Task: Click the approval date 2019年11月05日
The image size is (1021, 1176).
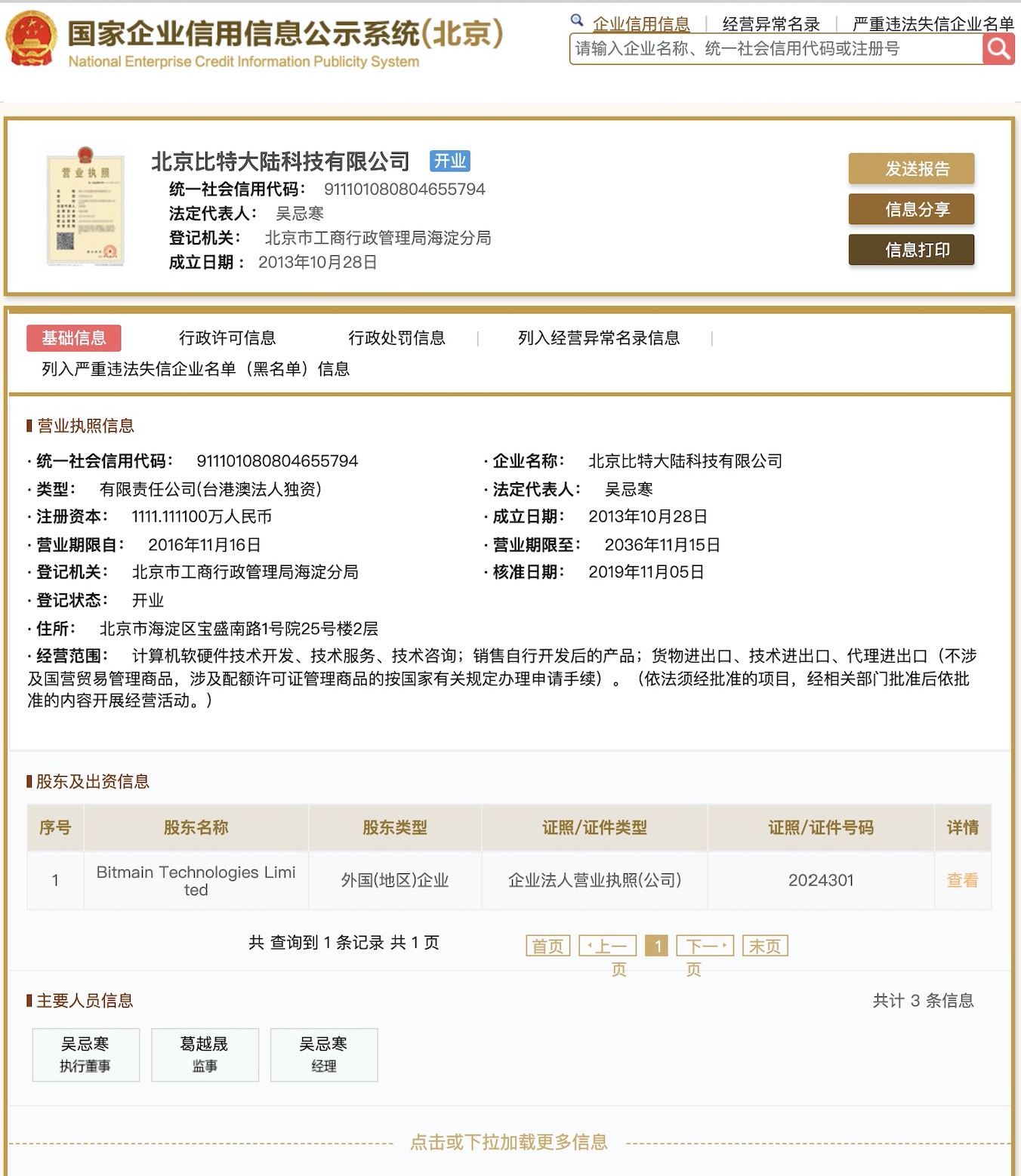Action: (646, 572)
